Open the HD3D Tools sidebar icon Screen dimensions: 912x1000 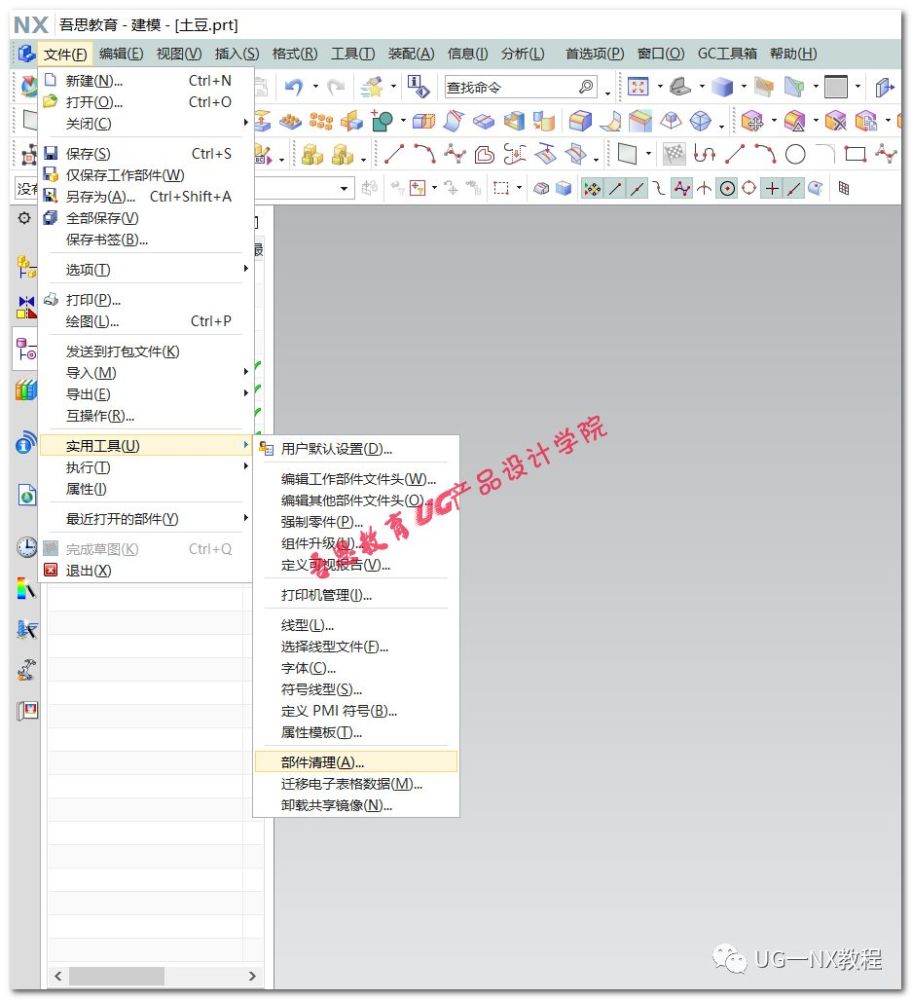click(26, 442)
